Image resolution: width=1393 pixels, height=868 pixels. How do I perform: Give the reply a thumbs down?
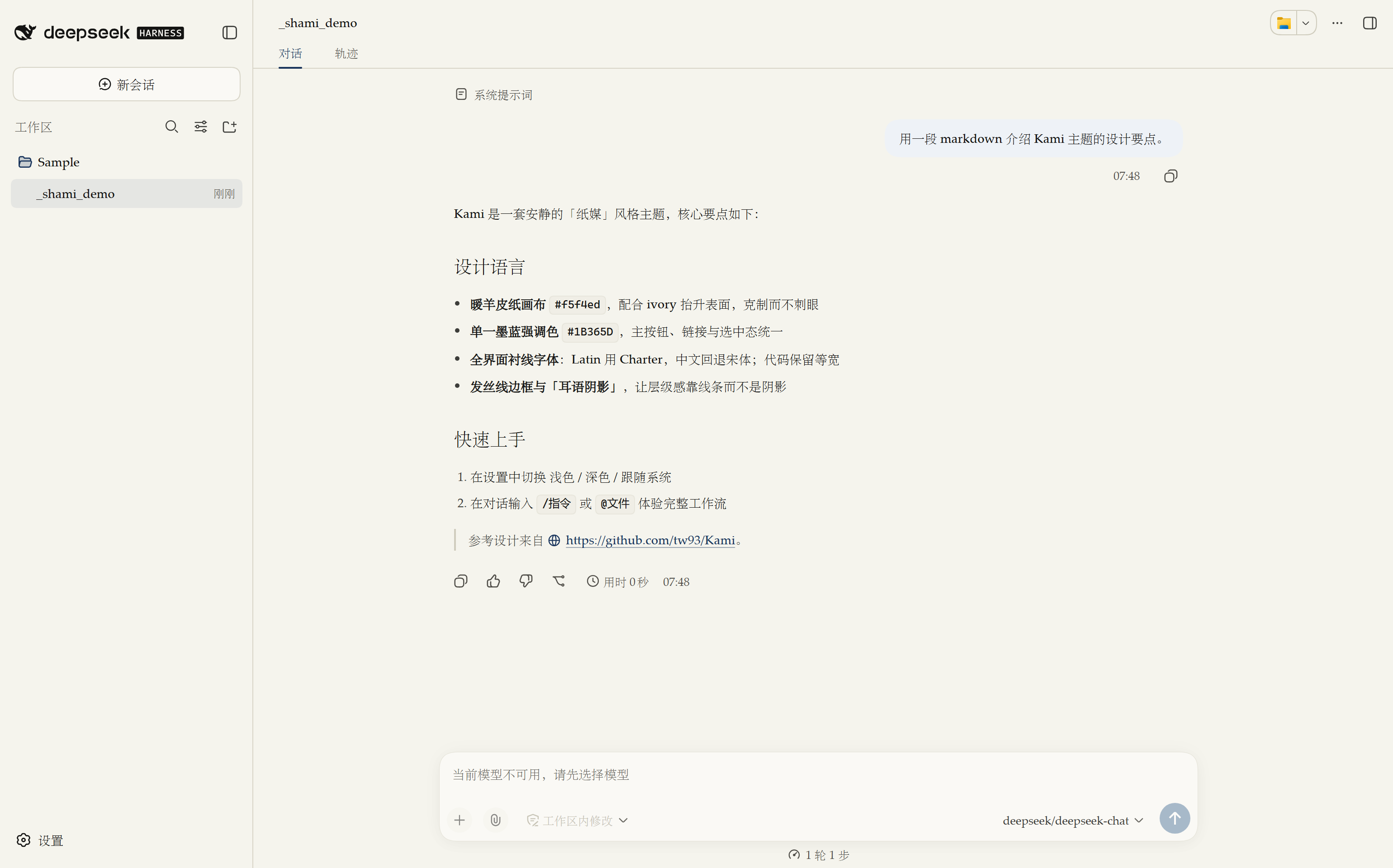(x=526, y=581)
